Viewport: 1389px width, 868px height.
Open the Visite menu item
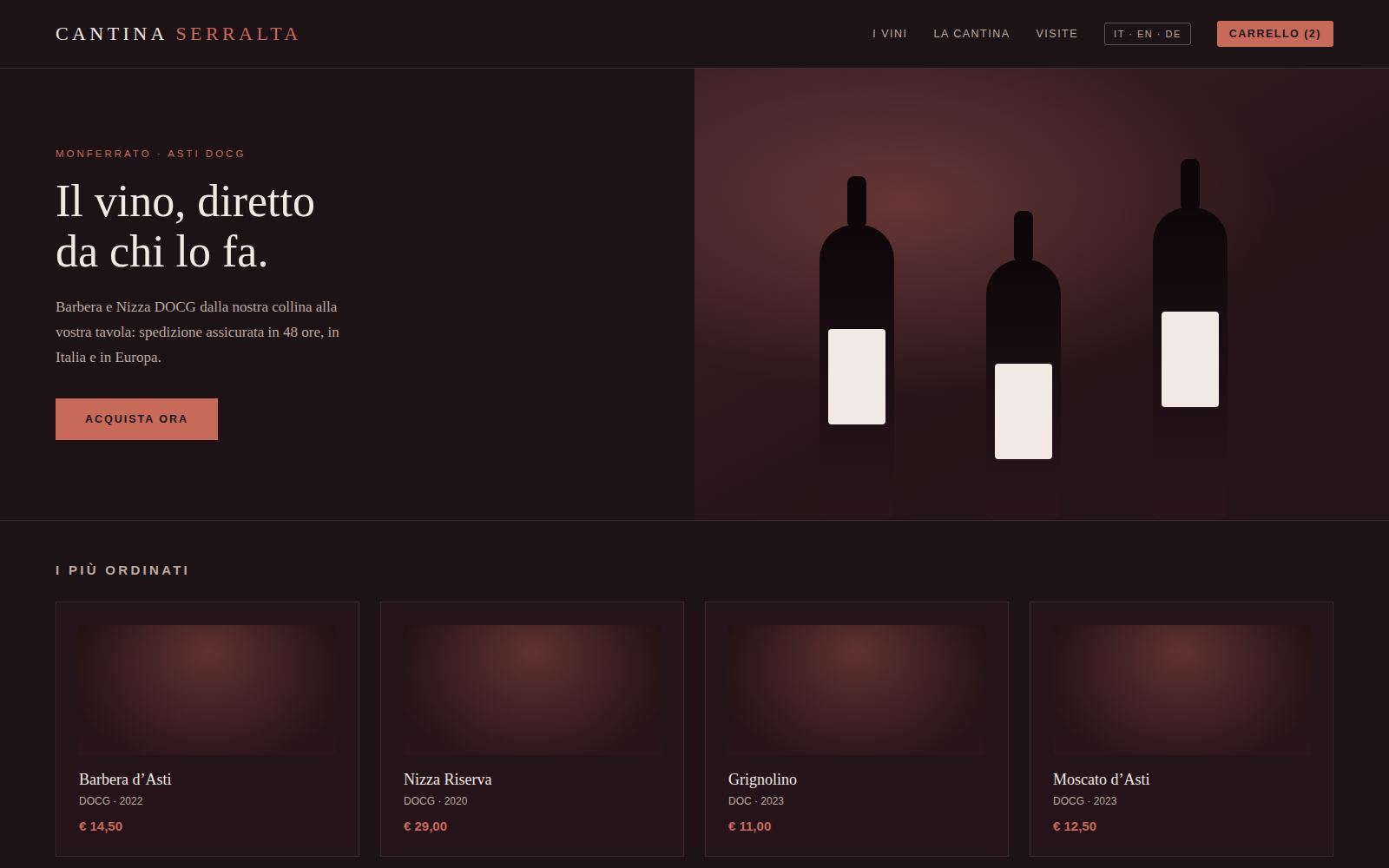pos(1057,34)
